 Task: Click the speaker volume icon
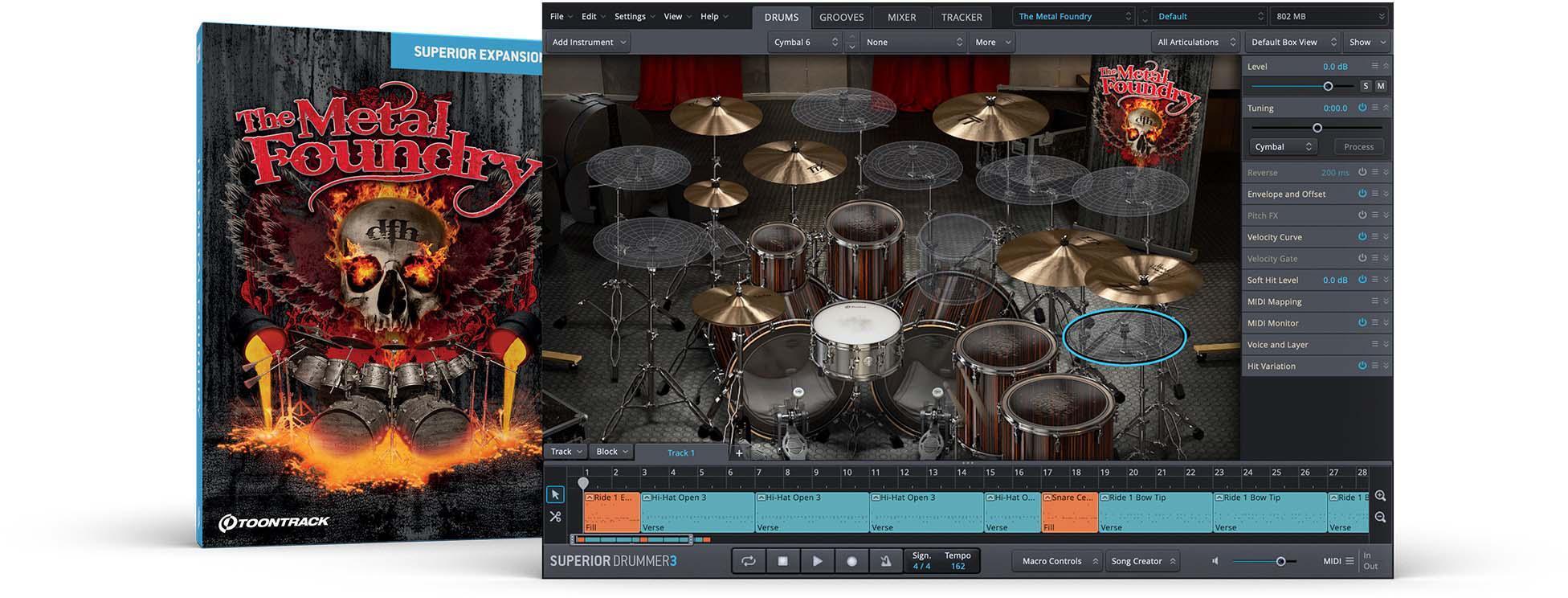pos(1215,561)
